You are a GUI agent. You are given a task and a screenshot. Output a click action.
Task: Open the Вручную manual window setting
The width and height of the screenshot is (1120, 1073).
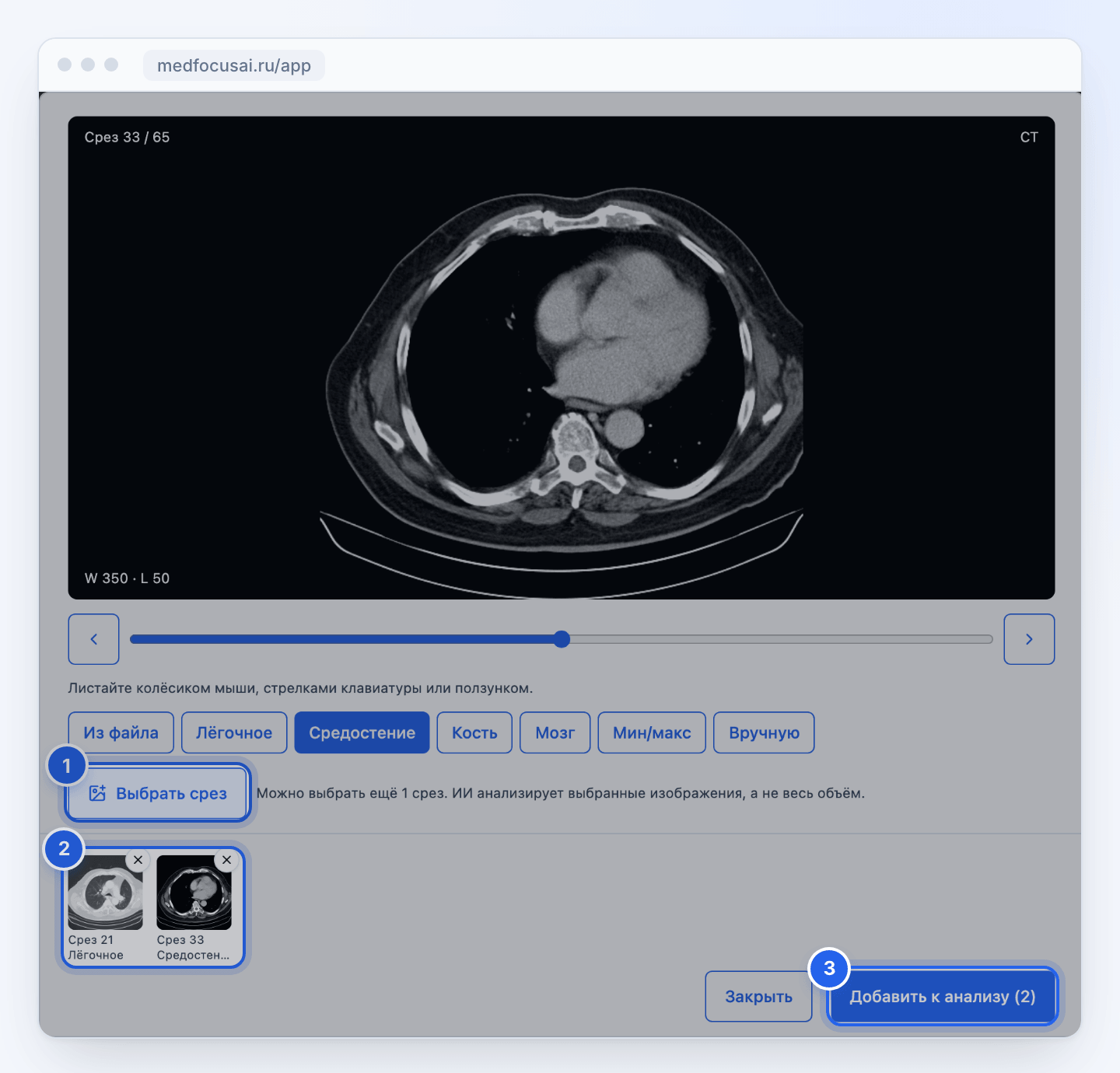(764, 732)
